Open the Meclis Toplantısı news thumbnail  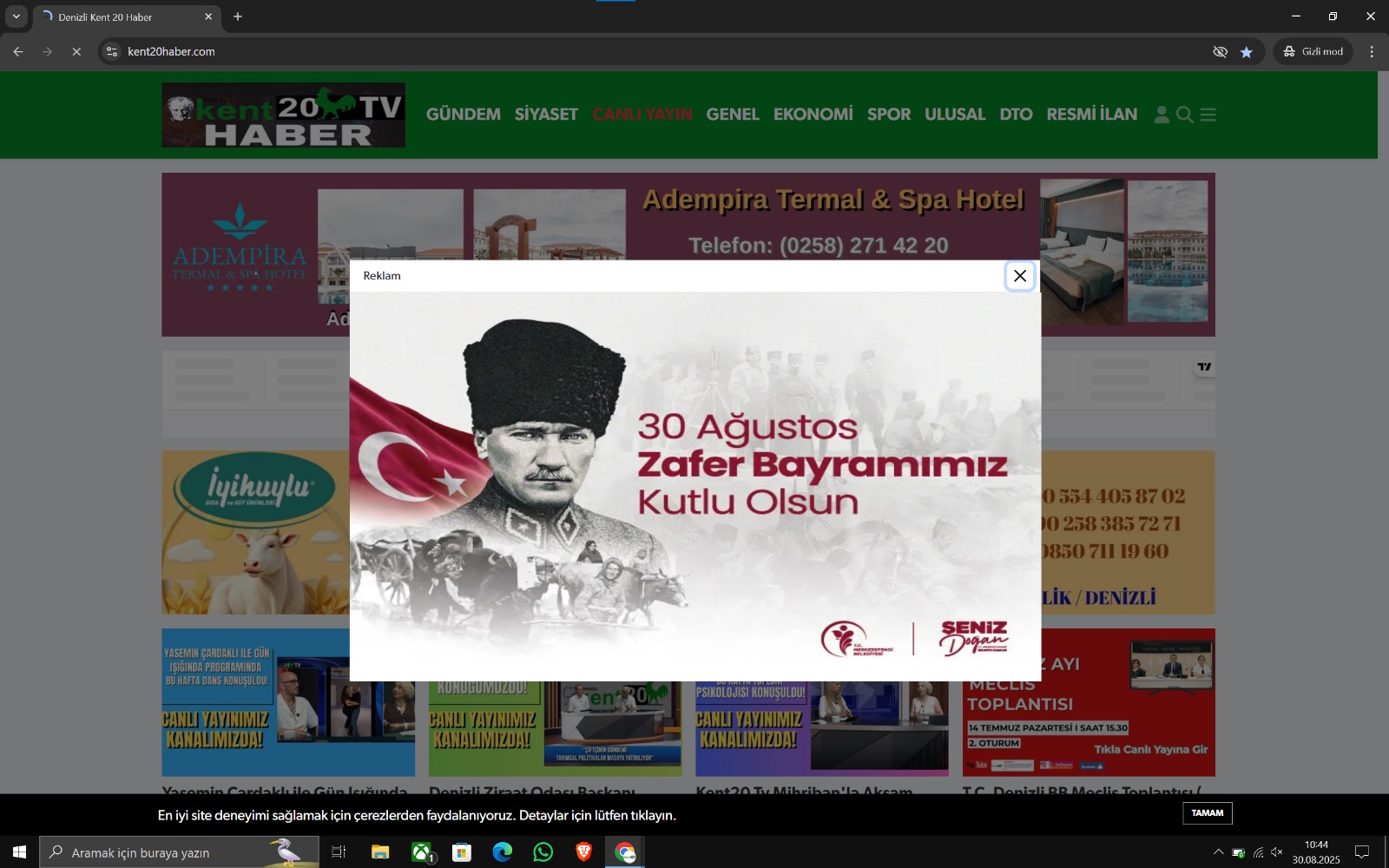pyautogui.click(x=1089, y=702)
